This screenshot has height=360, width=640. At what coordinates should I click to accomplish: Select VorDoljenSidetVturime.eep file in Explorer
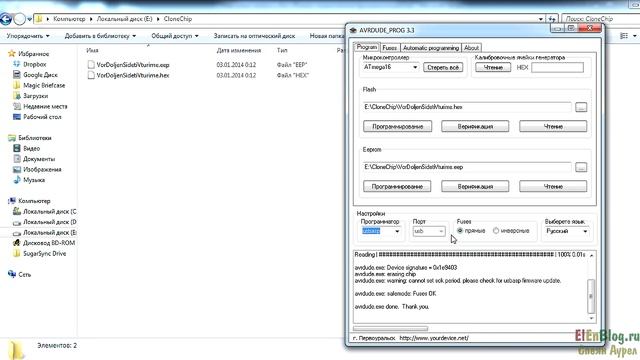128,65
